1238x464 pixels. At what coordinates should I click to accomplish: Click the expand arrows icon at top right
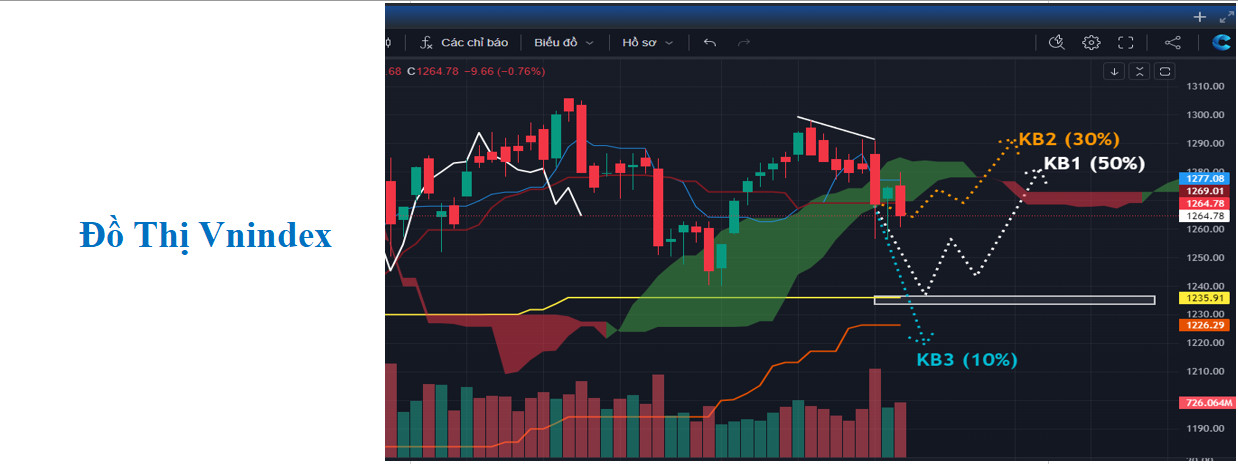1226,17
